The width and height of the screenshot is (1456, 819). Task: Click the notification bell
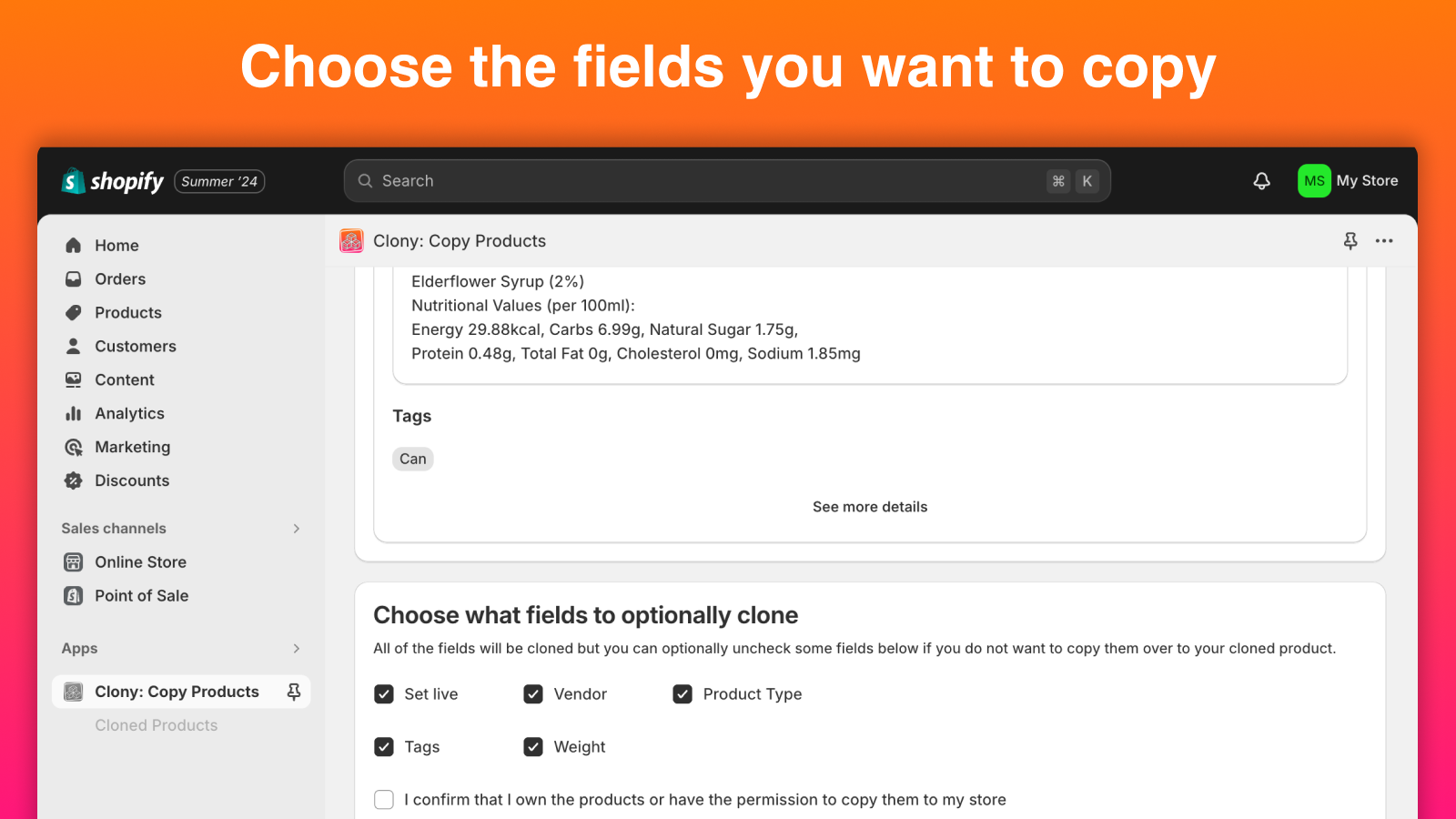1260,180
